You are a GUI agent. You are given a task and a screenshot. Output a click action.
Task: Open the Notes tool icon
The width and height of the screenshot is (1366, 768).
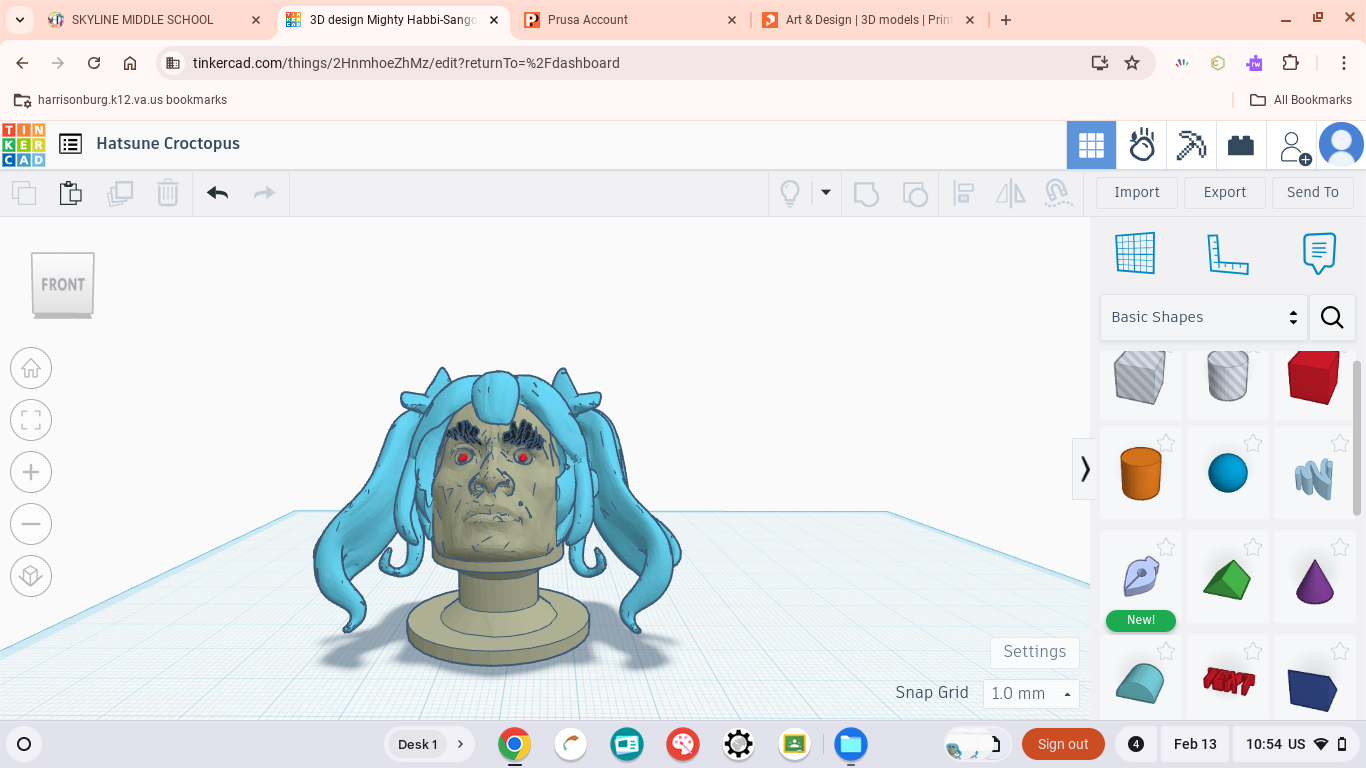tap(1319, 253)
